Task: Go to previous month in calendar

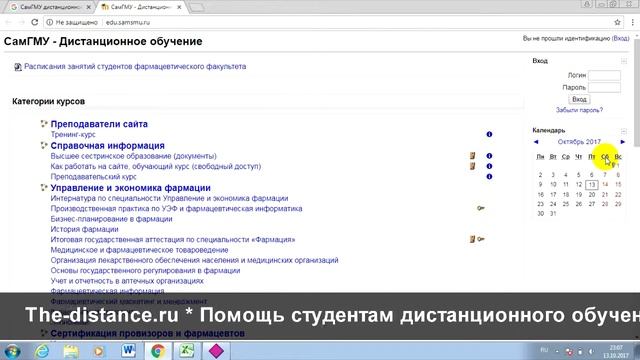Action: pyautogui.click(x=536, y=142)
